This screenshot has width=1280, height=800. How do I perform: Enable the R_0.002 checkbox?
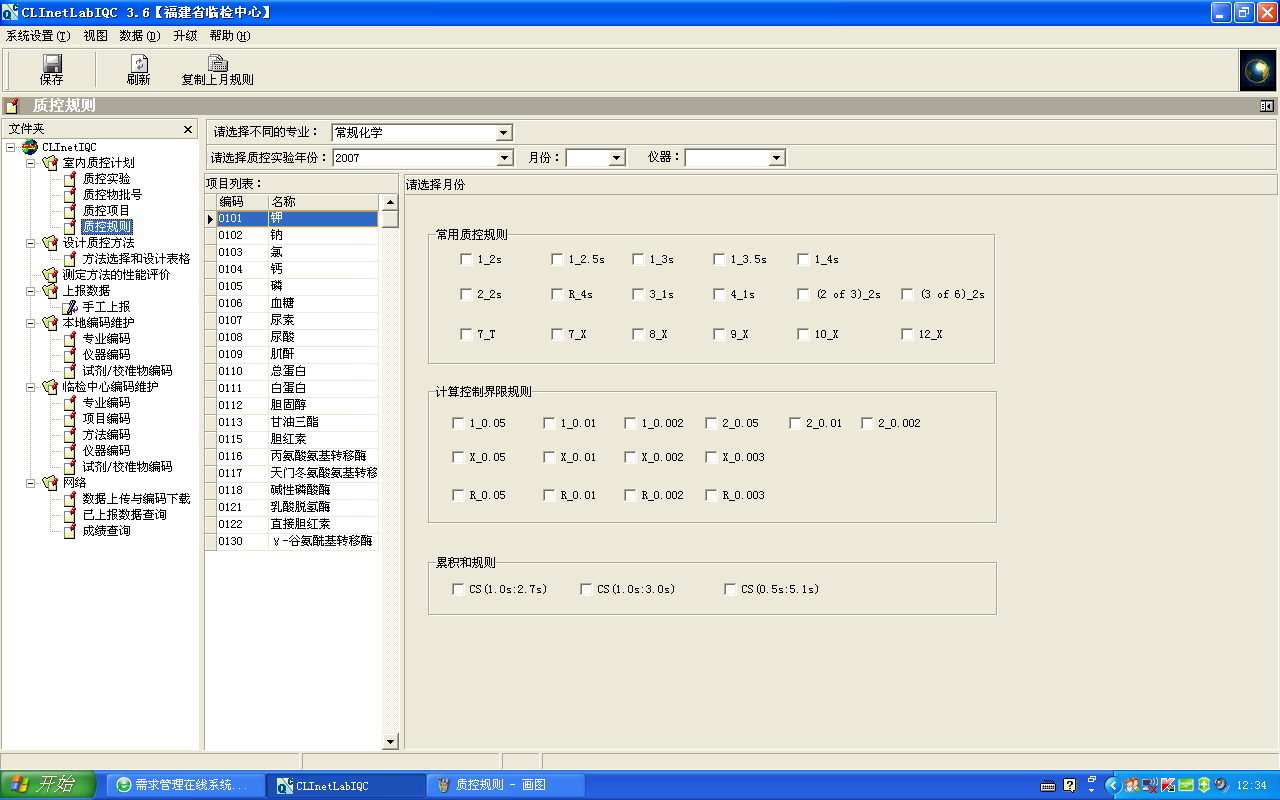(x=630, y=495)
